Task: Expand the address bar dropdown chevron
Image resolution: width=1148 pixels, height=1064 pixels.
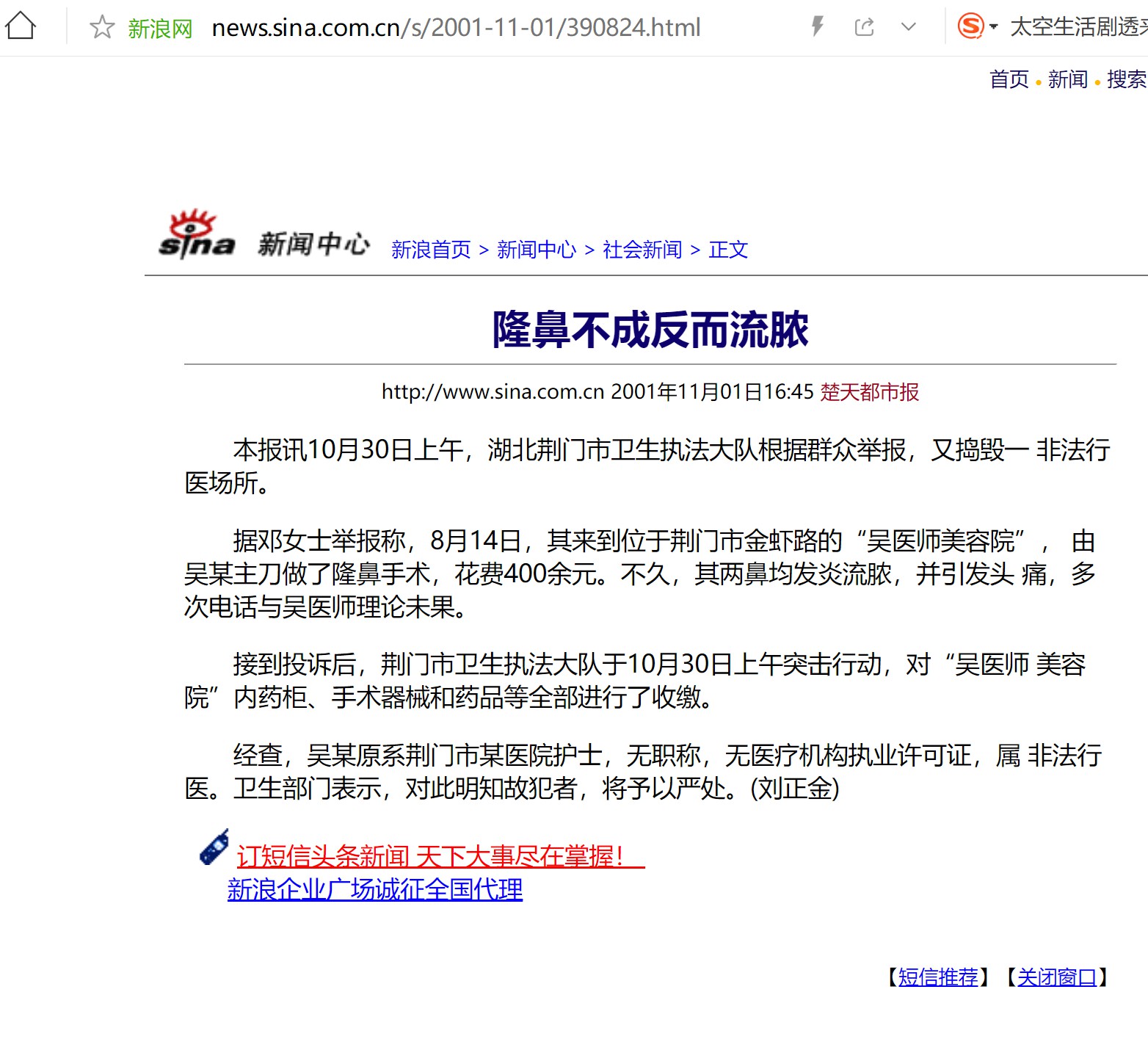Action: tap(909, 27)
